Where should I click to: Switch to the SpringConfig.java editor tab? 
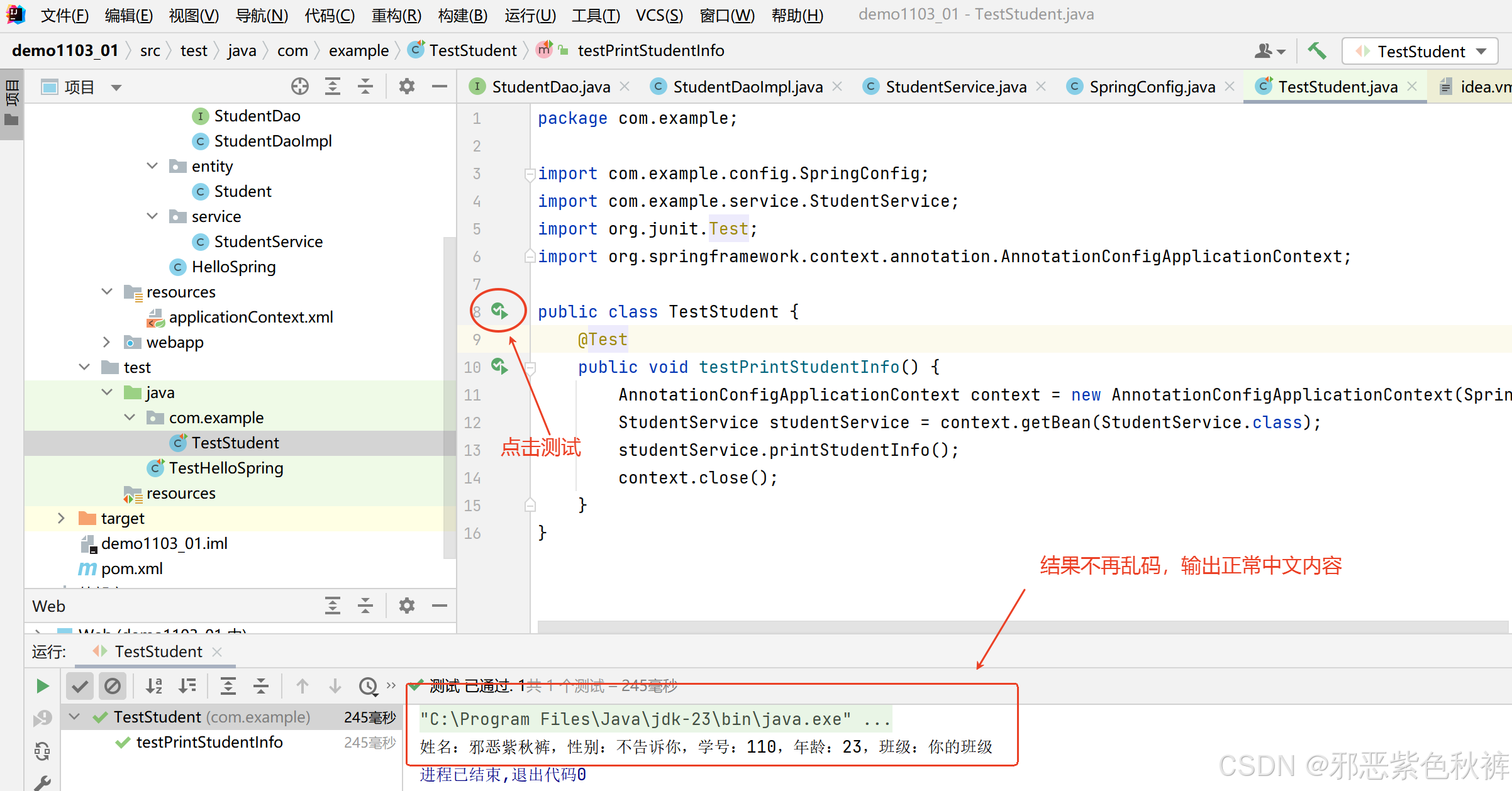(1151, 87)
